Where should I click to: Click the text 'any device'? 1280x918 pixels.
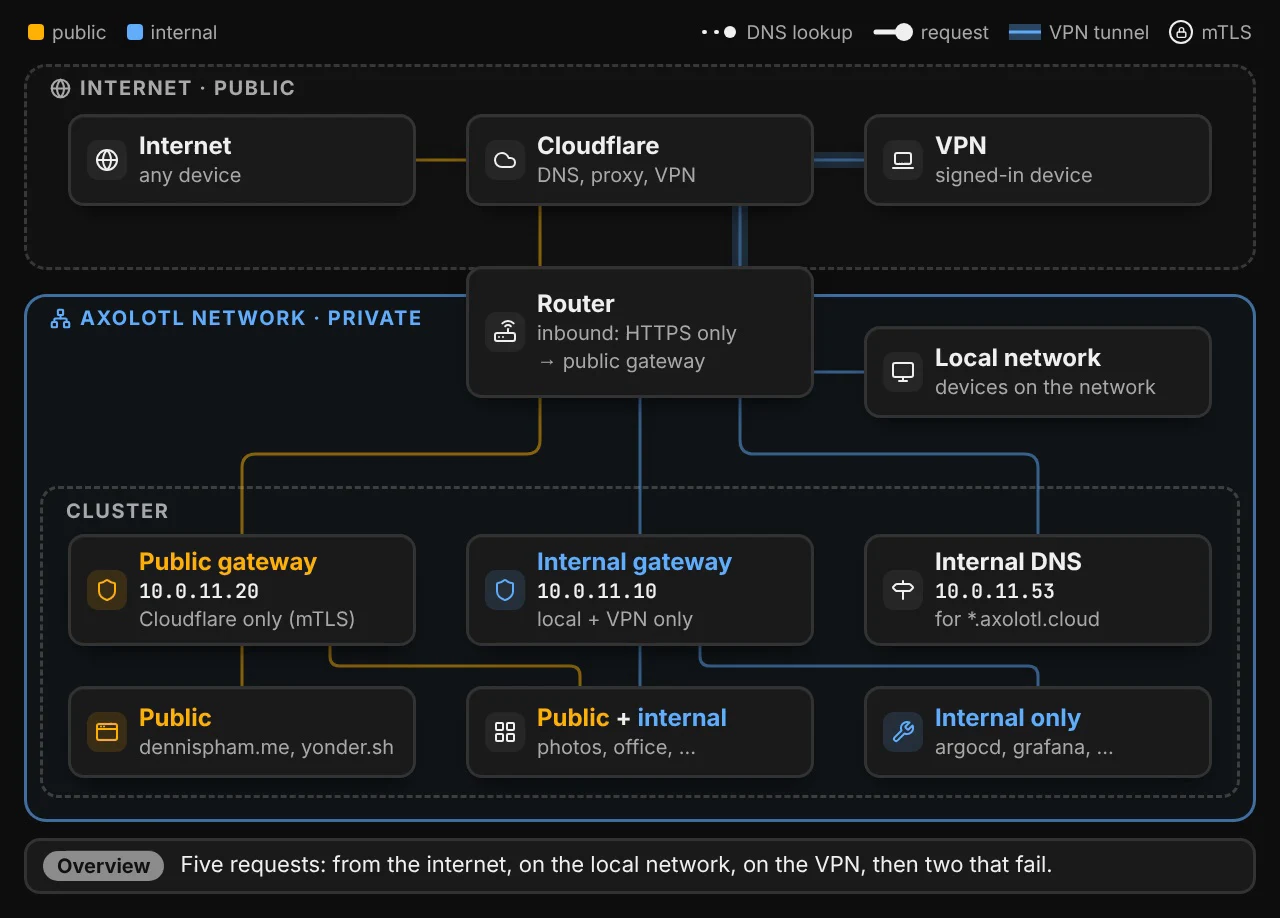[190, 175]
